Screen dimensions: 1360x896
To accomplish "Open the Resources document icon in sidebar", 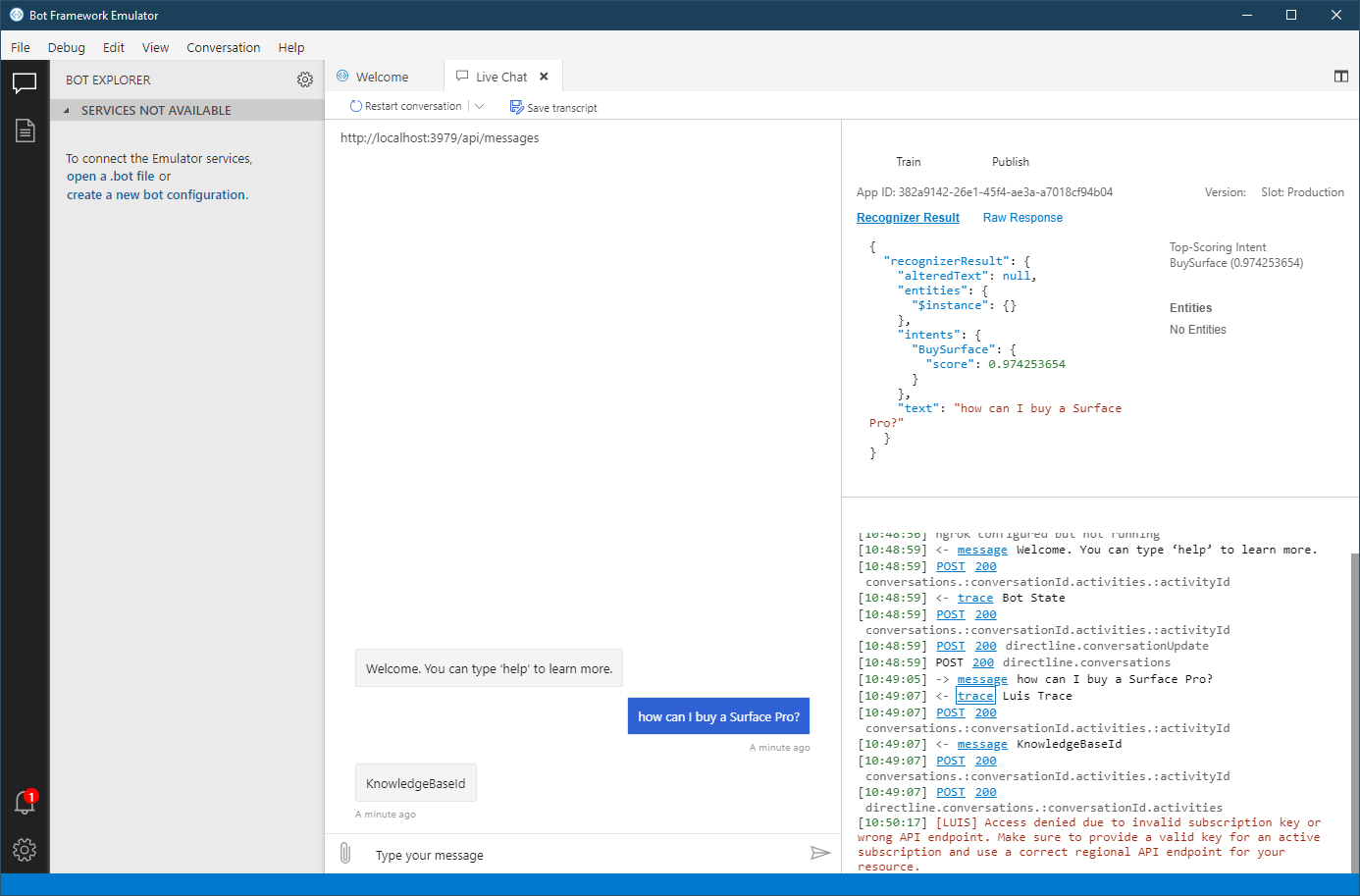I will point(25,131).
